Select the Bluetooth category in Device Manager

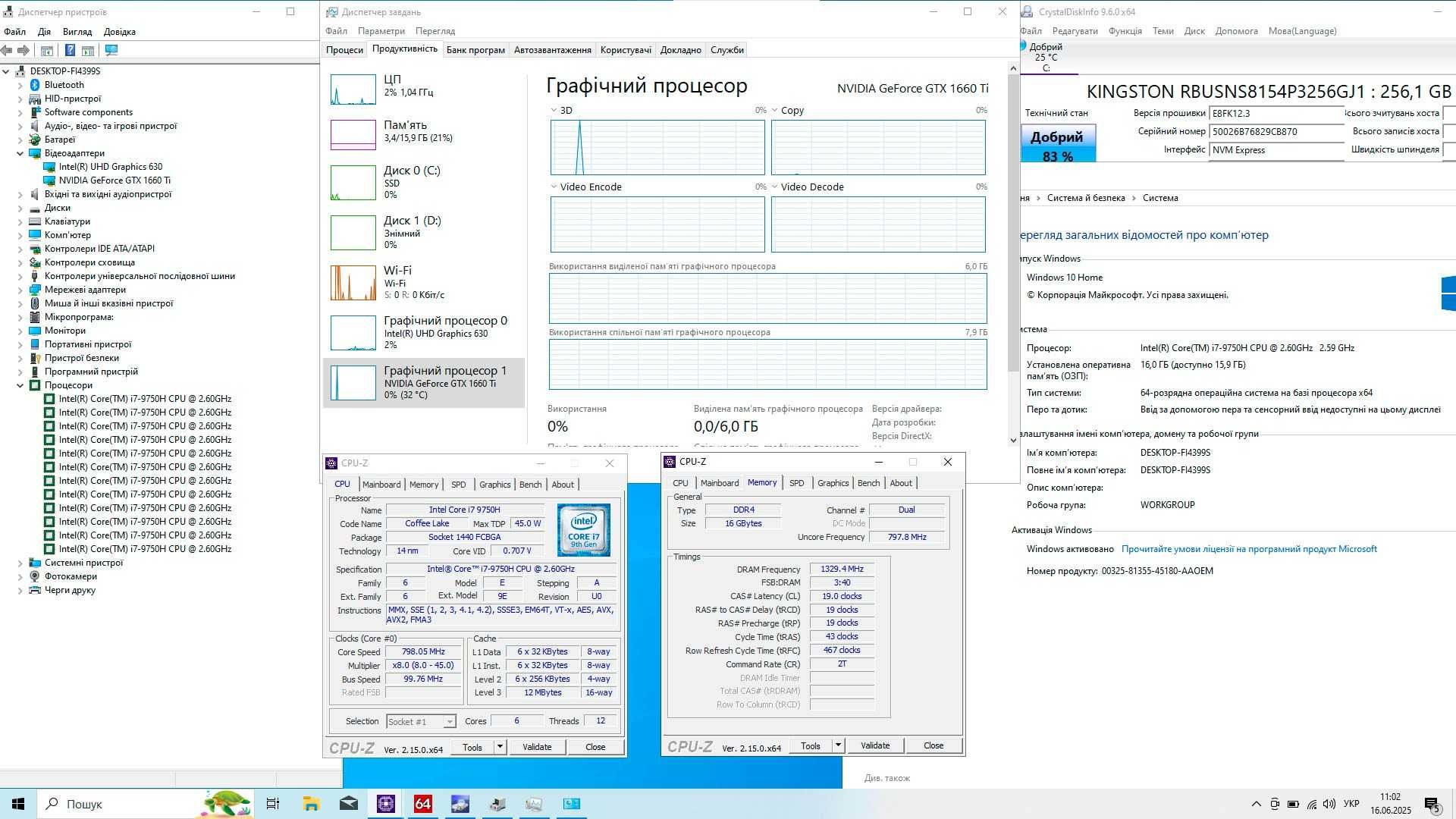pyautogui.click(x=64, y=85)
